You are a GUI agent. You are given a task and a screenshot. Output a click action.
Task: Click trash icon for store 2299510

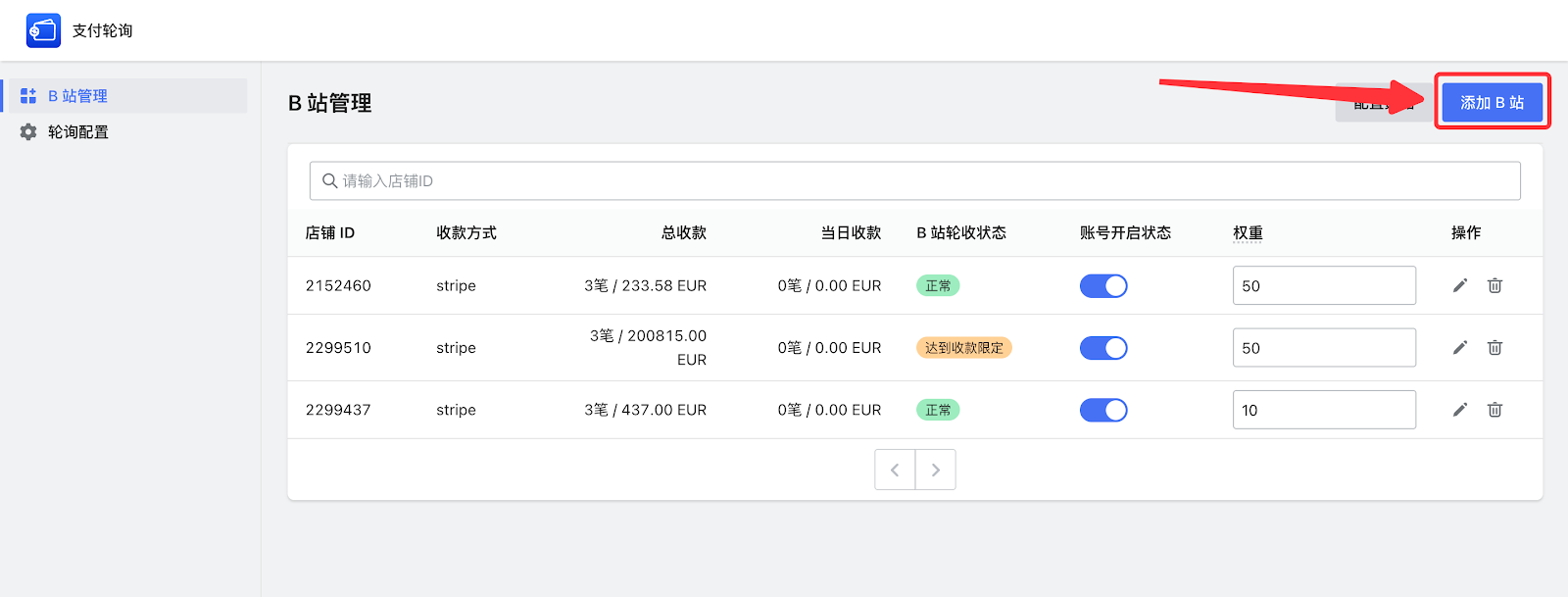1494,348
